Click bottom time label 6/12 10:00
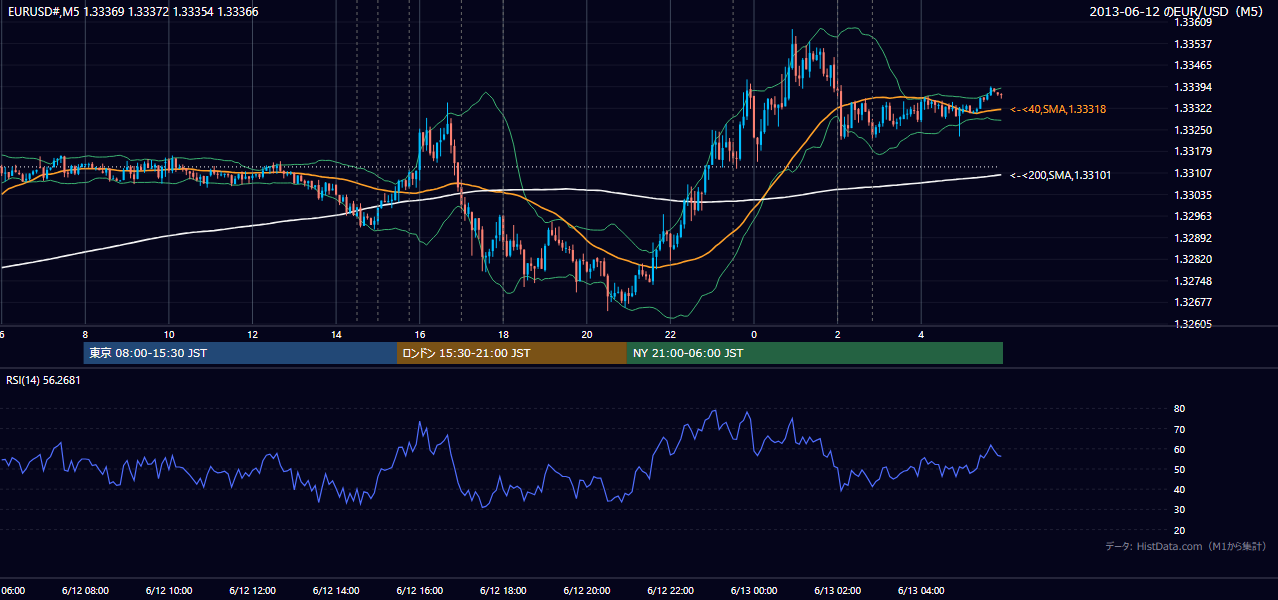1278x600 pixels. point(168,590)
